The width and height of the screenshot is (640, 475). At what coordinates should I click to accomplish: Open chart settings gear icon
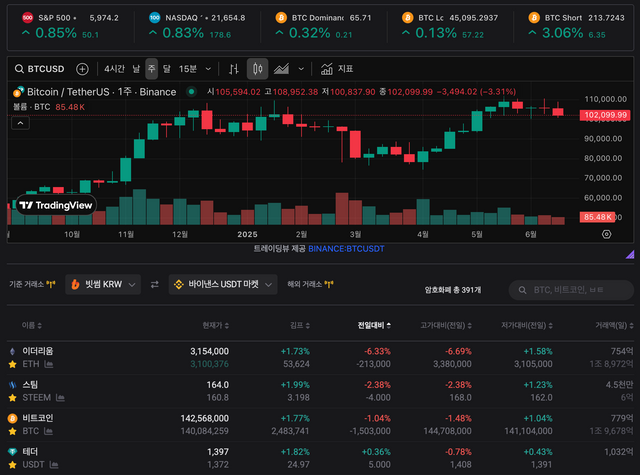click(607, 234)
